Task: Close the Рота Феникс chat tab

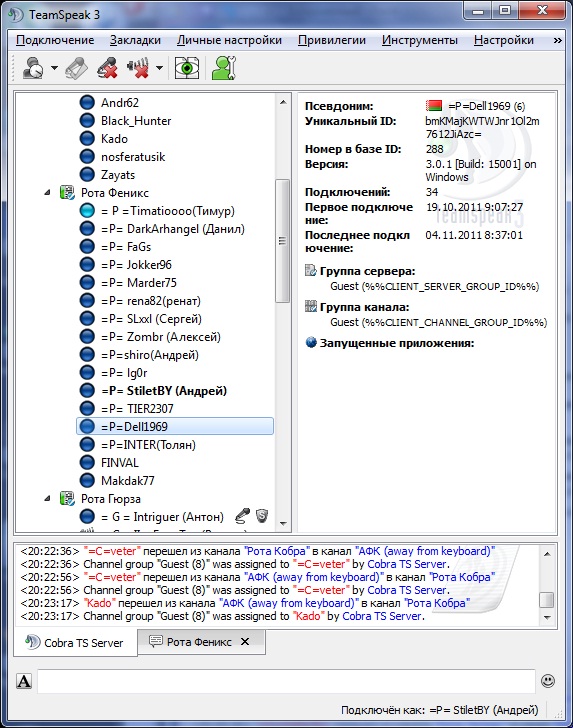Action: pos(245,642)
